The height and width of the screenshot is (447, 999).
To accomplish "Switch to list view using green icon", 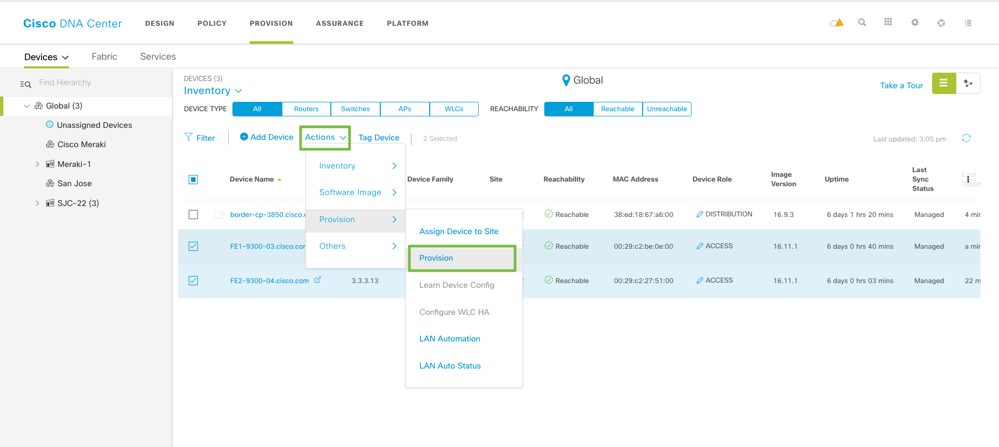I will [944, 83].
